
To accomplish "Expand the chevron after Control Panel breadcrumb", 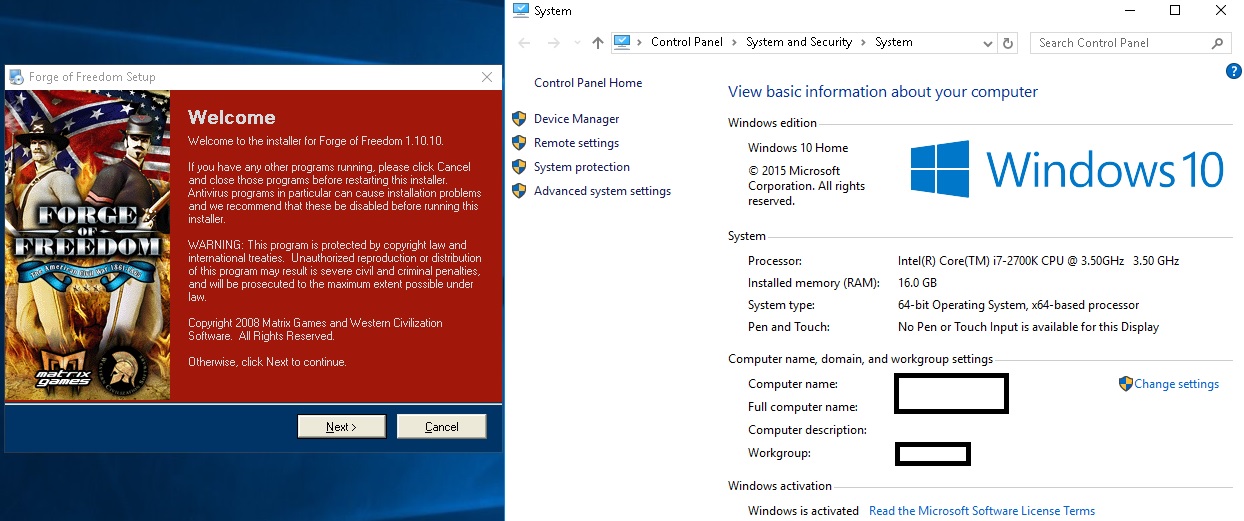I will pos(735,42).
